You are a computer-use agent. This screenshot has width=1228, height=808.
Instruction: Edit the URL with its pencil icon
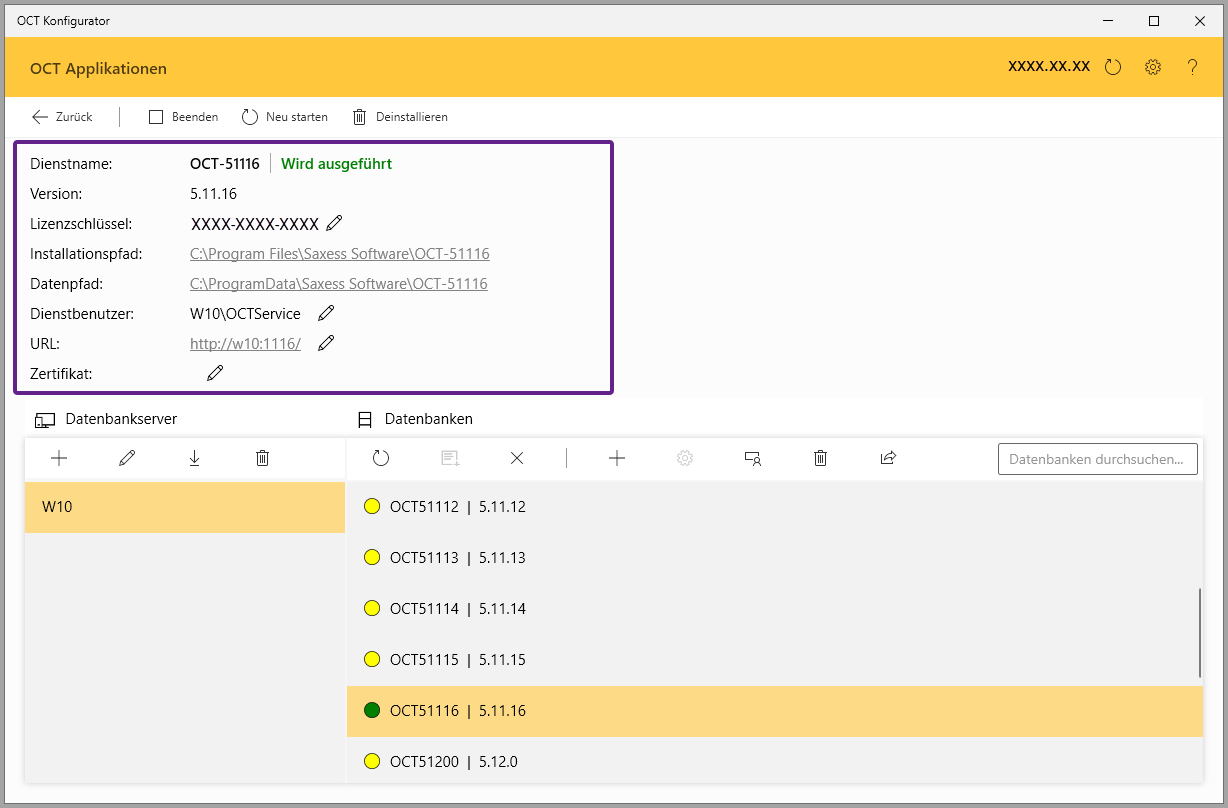[x=326, y=343]
